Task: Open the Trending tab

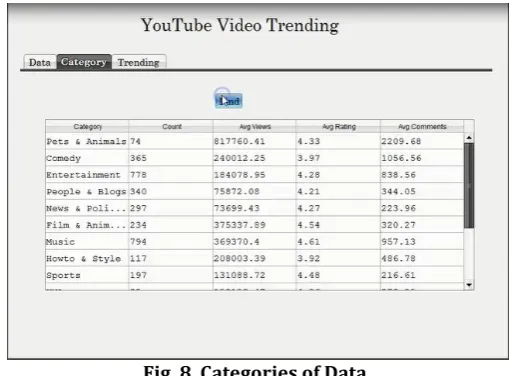Action: [x=139, y=62]
